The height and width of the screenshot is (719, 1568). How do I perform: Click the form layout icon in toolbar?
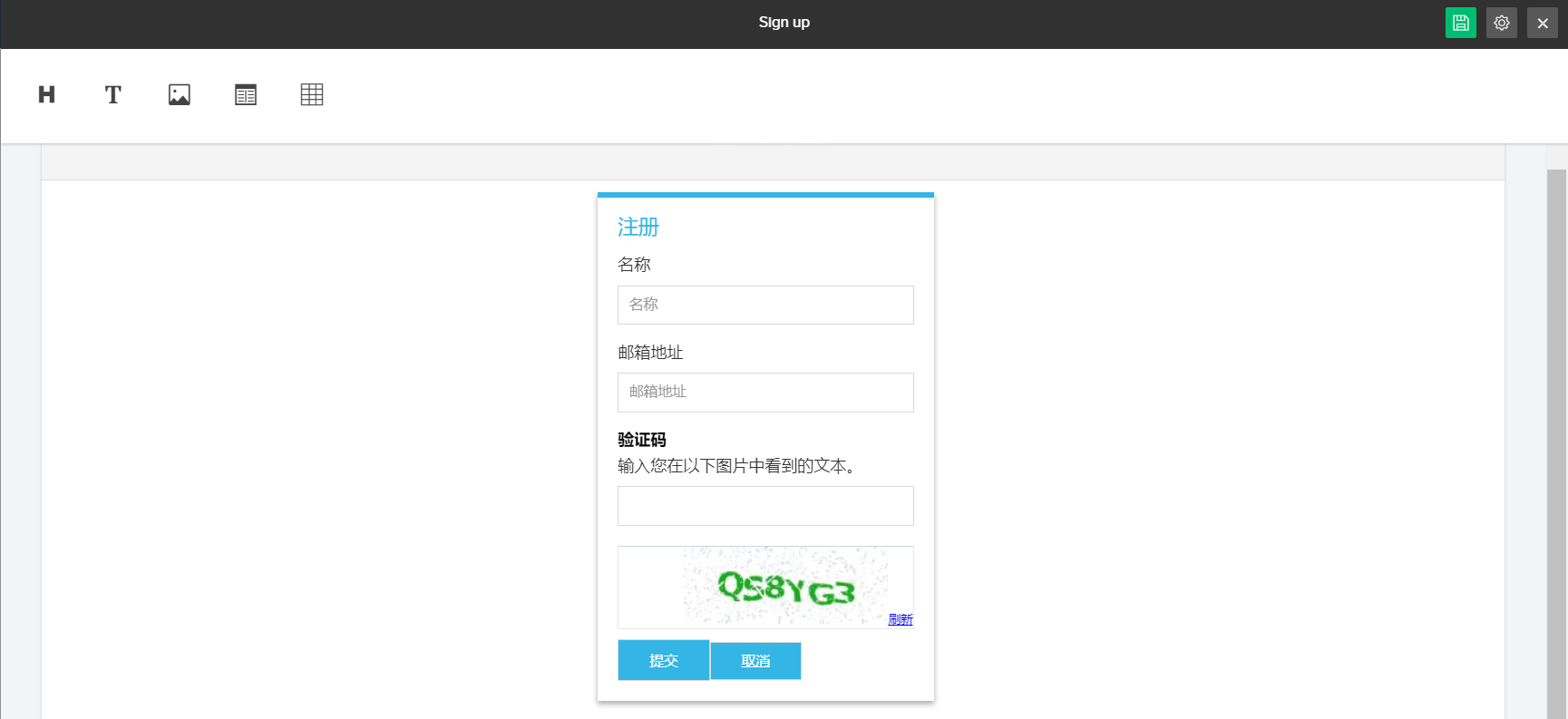pyautogui.click(x=246, y=94)
